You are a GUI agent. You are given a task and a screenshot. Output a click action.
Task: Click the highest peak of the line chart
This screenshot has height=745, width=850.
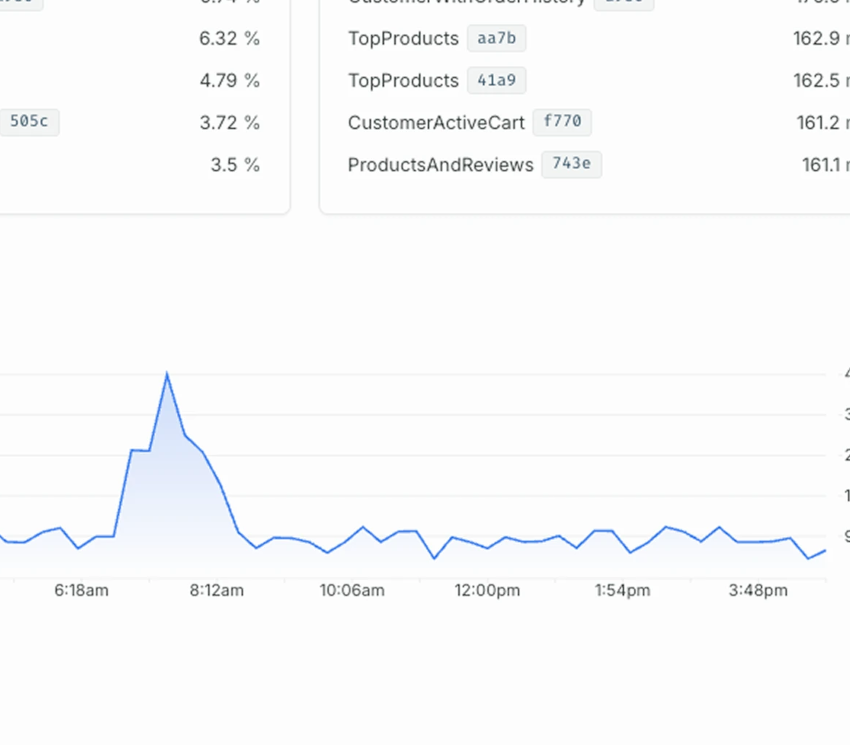coord(167,375)
